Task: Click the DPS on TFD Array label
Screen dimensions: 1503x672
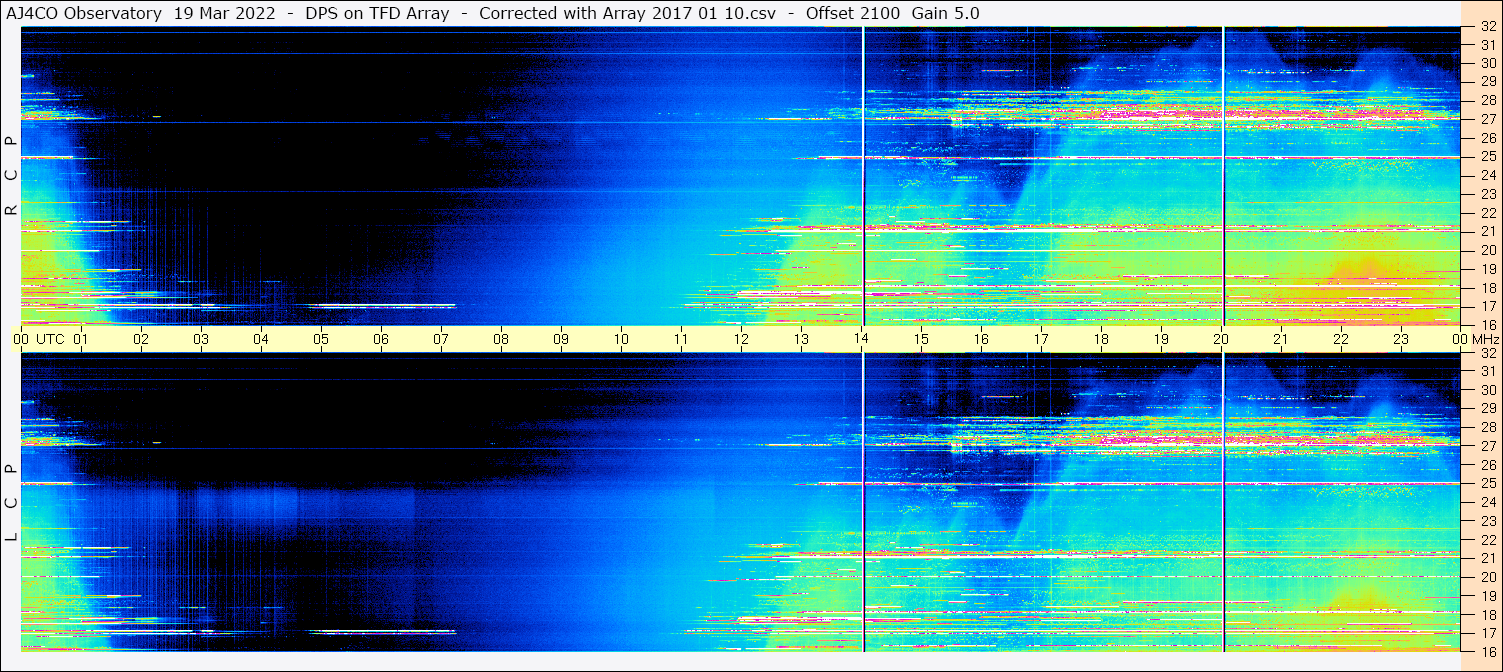Action: click(380, 13)
